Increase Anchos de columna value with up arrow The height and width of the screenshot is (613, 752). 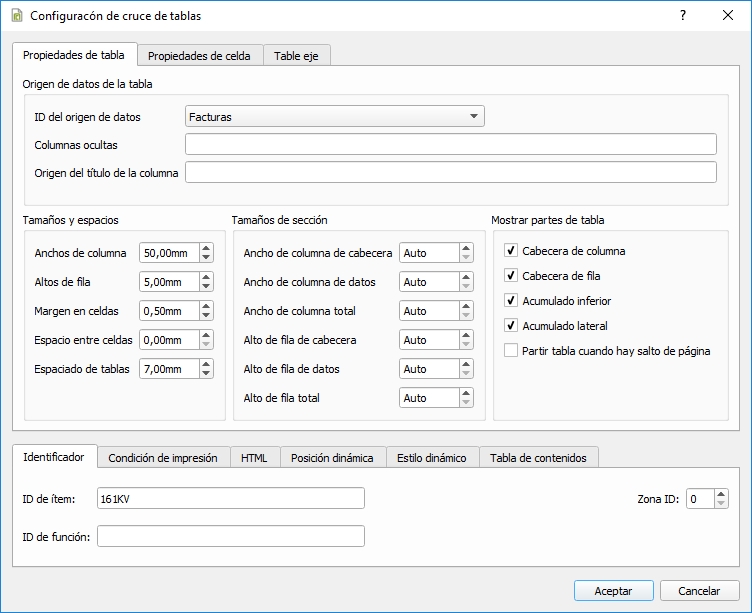coord(206,248)
